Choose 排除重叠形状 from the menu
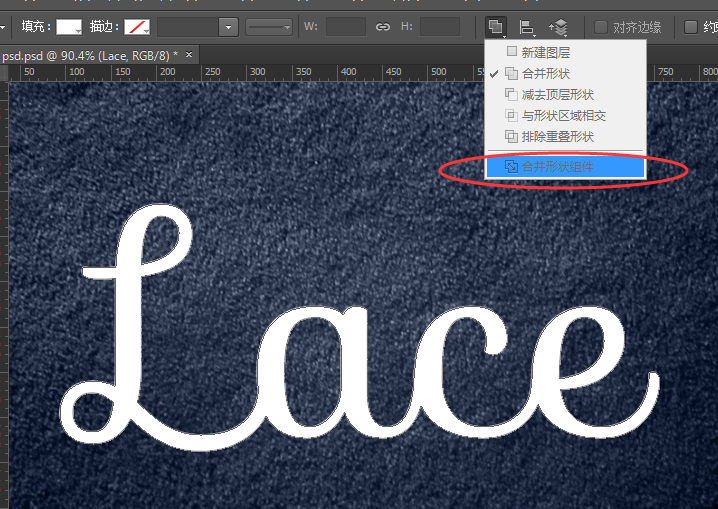The width and height of the screenshot is (718, 509). (x=566, y=136)
